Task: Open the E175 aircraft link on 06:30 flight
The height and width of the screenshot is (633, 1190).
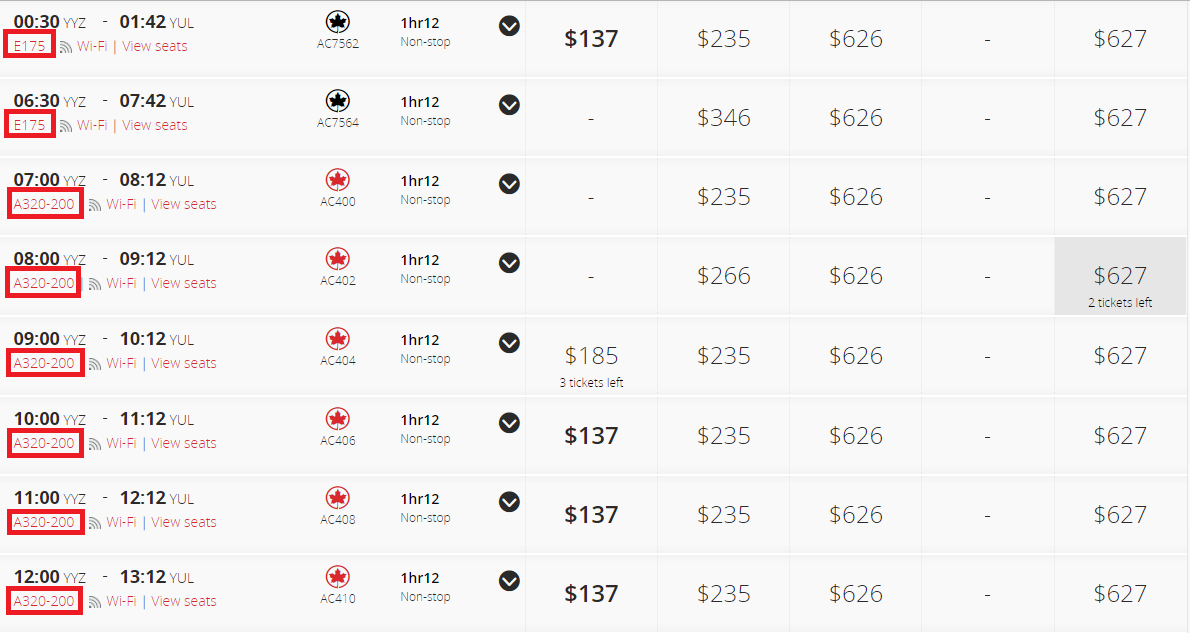Action: [29, 125]
